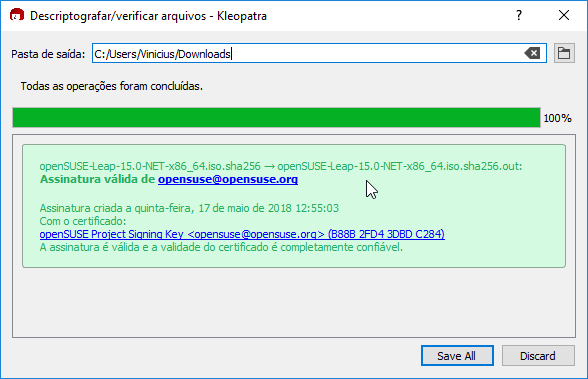
Task: Click the green 100% progress bar
Action: [x=276, y=118]
